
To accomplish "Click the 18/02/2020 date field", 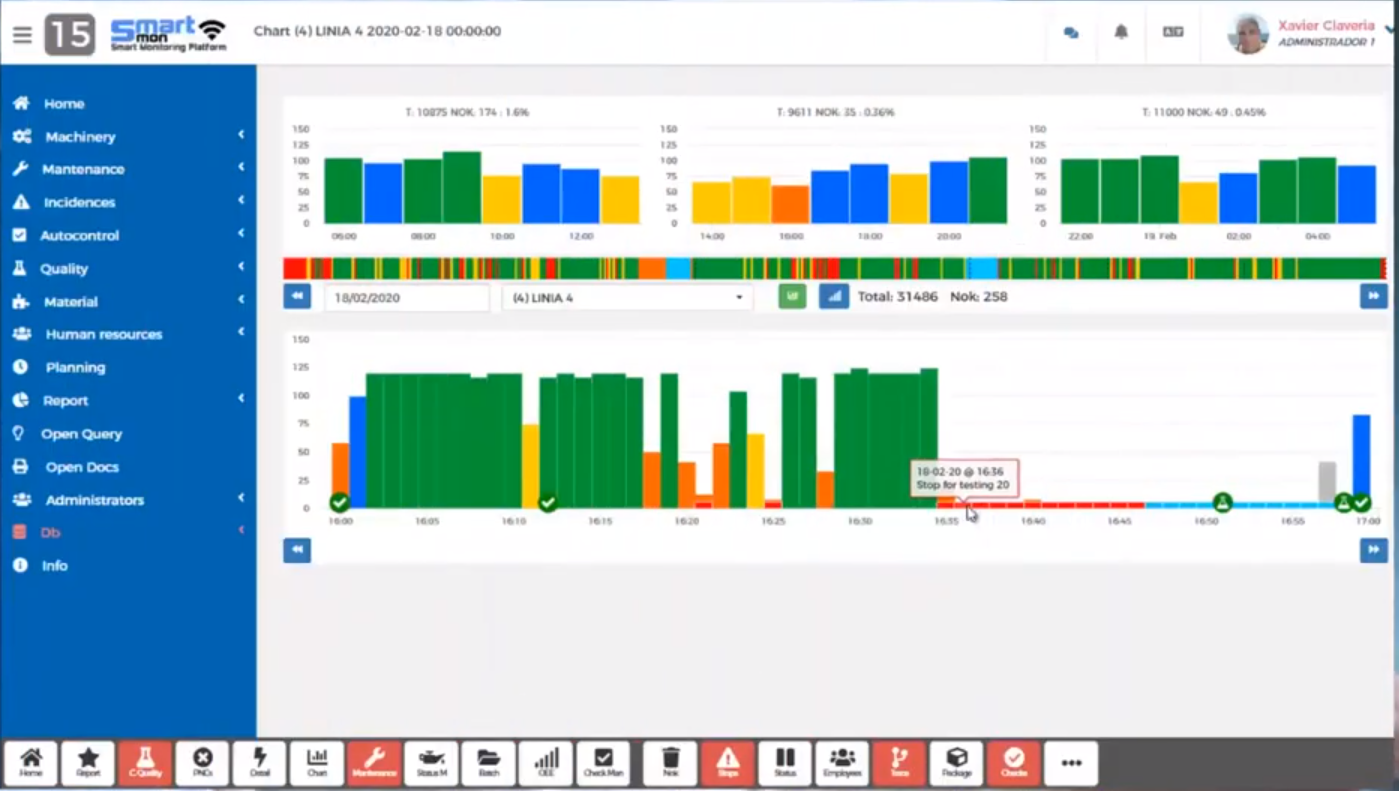I will point(406,298).
